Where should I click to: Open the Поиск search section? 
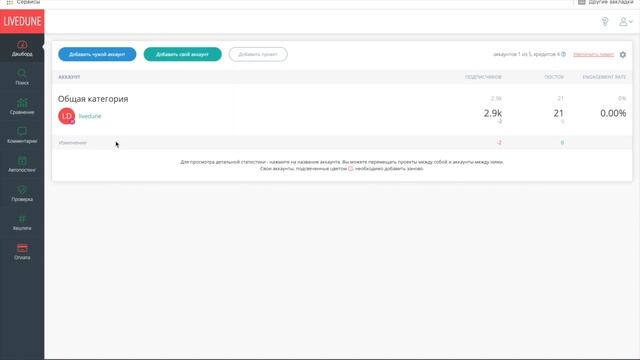point(22,77)
